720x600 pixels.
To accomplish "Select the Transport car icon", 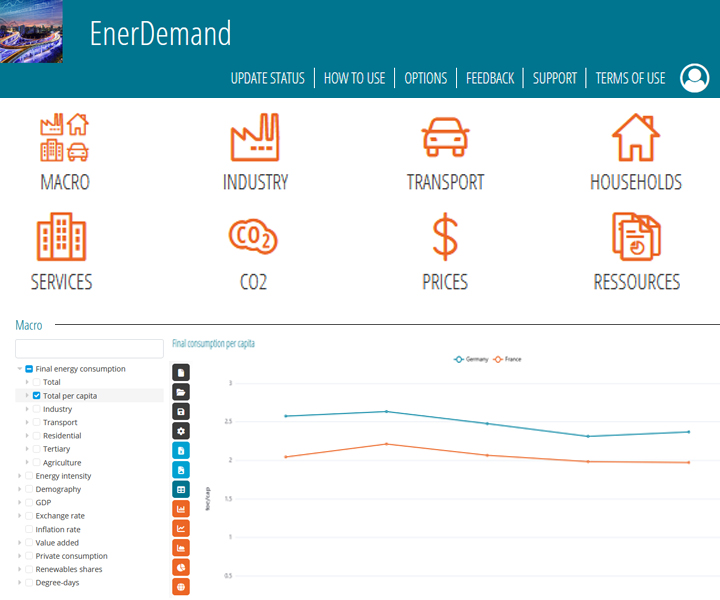I will (x=445, y=138).
